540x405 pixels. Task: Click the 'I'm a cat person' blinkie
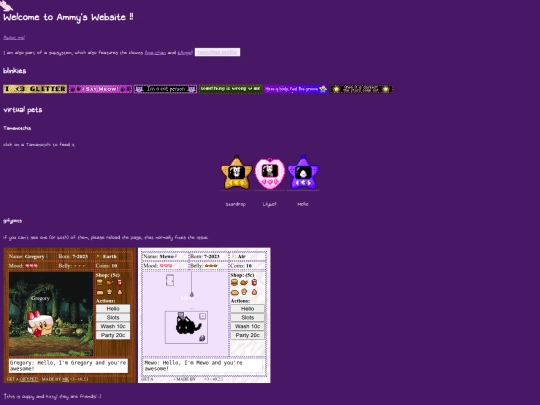coord(165,89)
